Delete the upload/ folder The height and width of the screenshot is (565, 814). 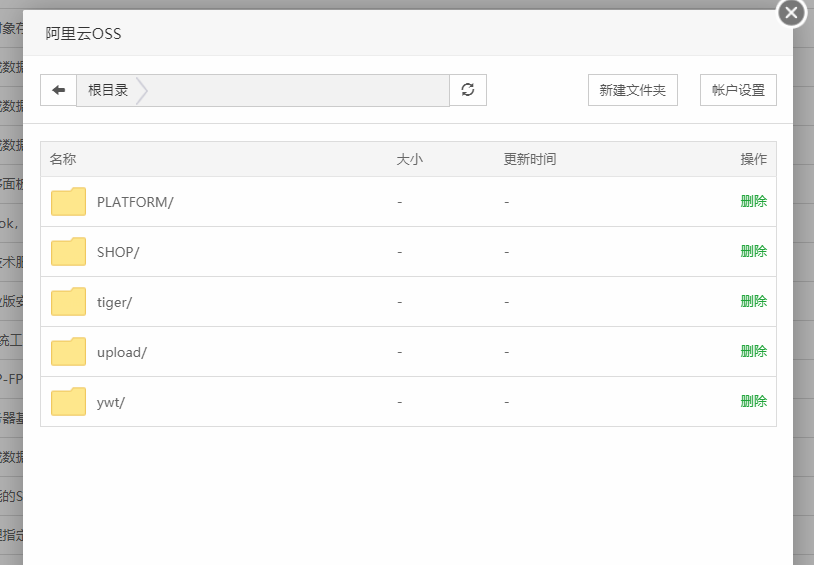pos(753,351)
